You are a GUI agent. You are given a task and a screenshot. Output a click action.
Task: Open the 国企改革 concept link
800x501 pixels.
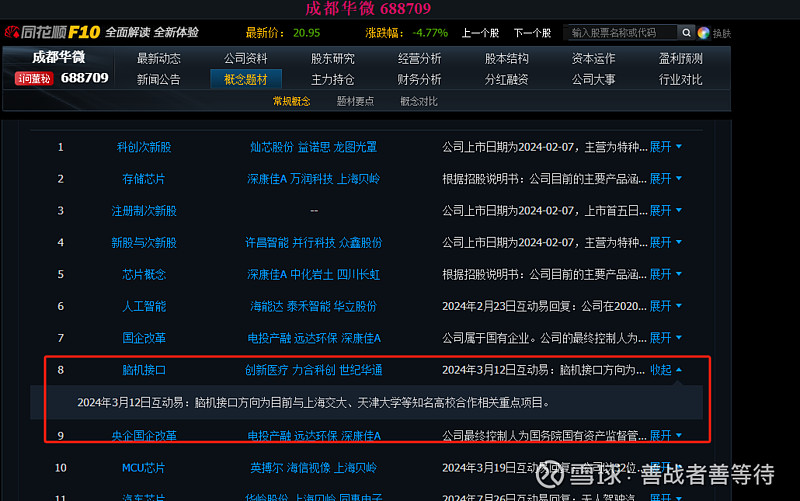[x=144, y=338]
